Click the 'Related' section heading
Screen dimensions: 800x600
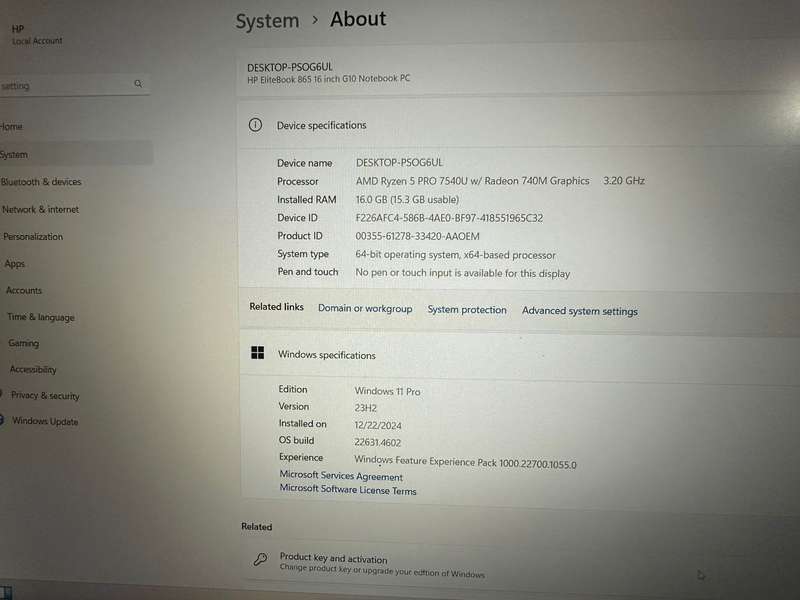click(257, 527)
